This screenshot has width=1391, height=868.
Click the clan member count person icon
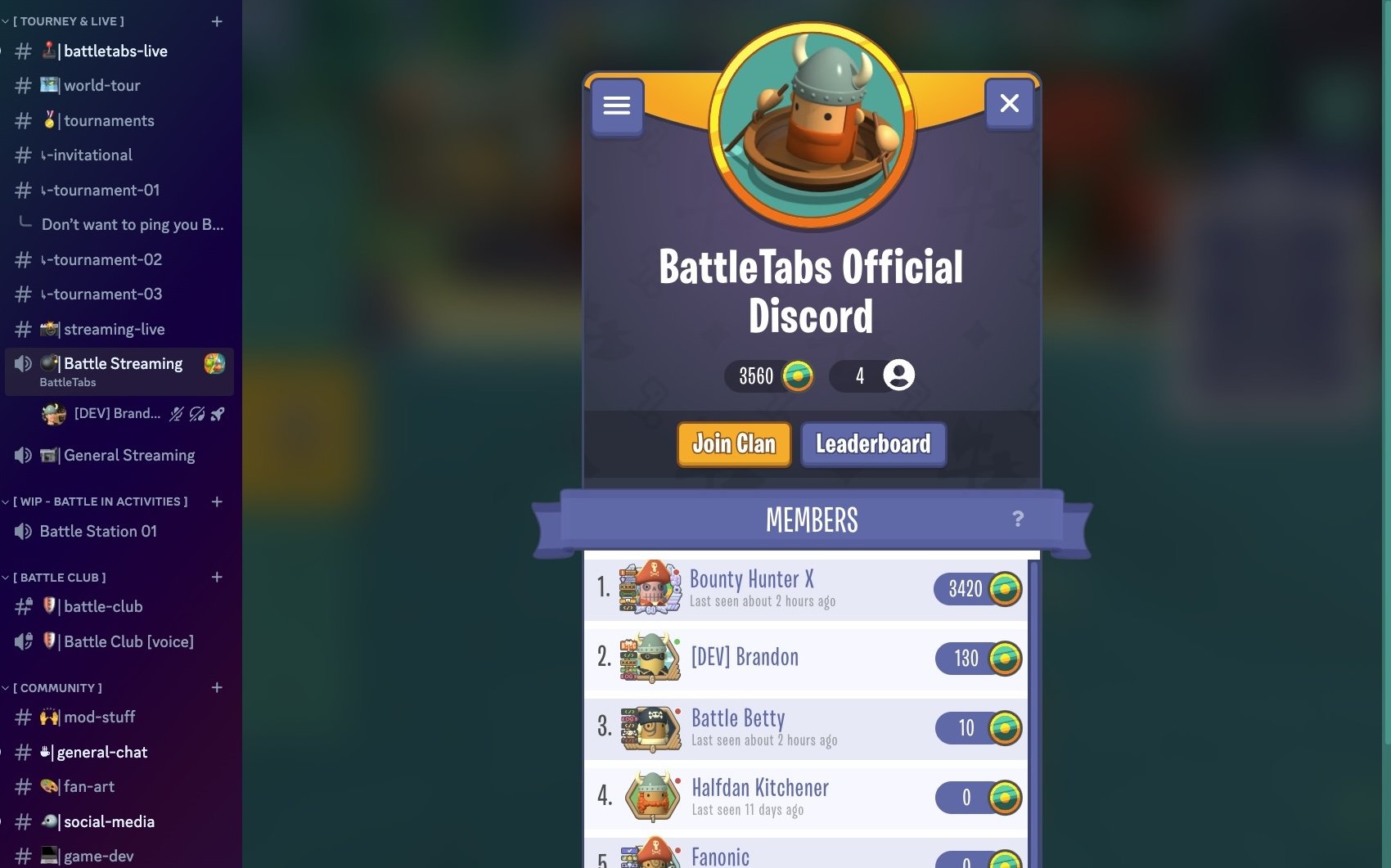point(898,376)
